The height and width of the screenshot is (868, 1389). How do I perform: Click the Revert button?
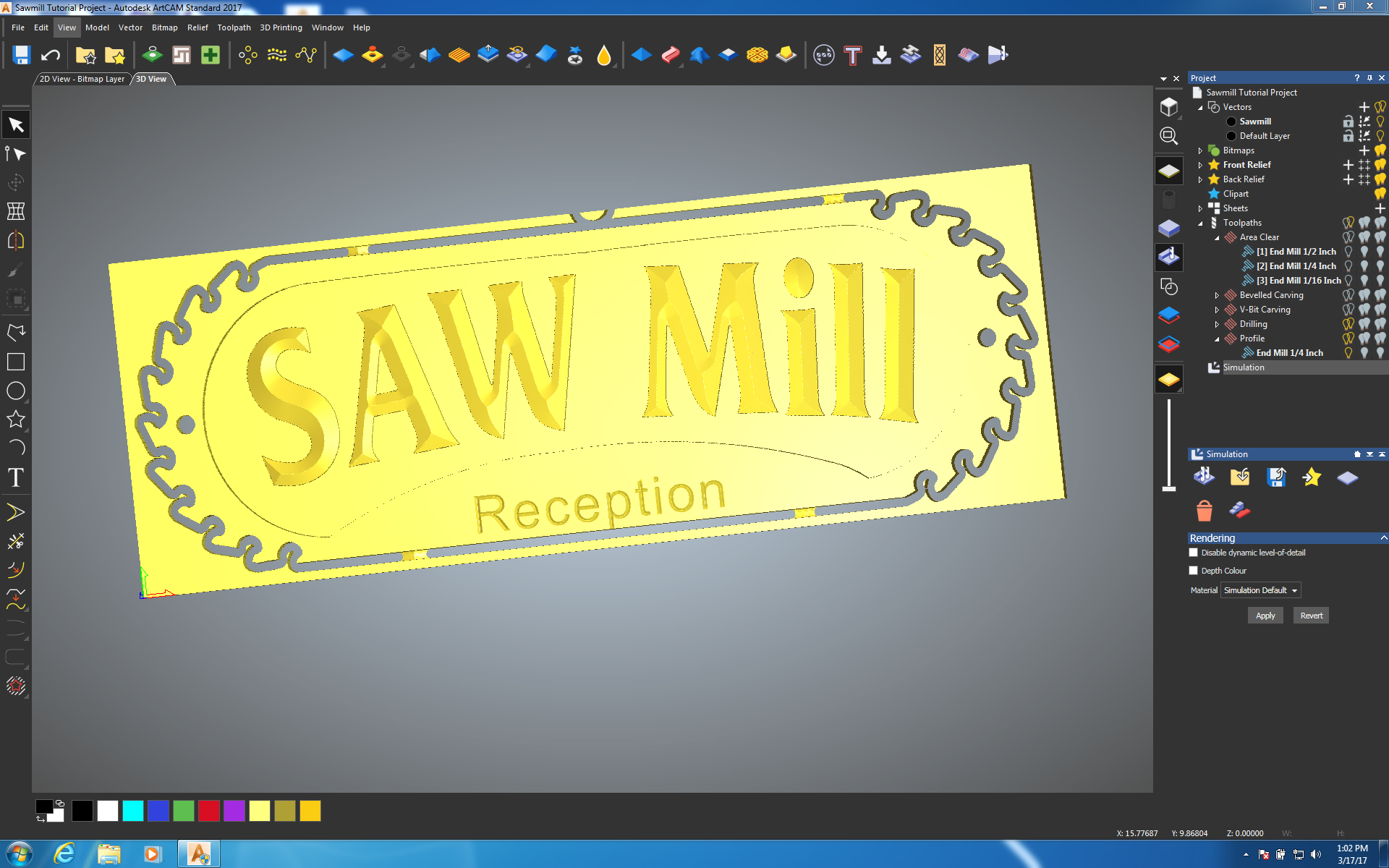pyautogui.click(x=1311, y=616)
